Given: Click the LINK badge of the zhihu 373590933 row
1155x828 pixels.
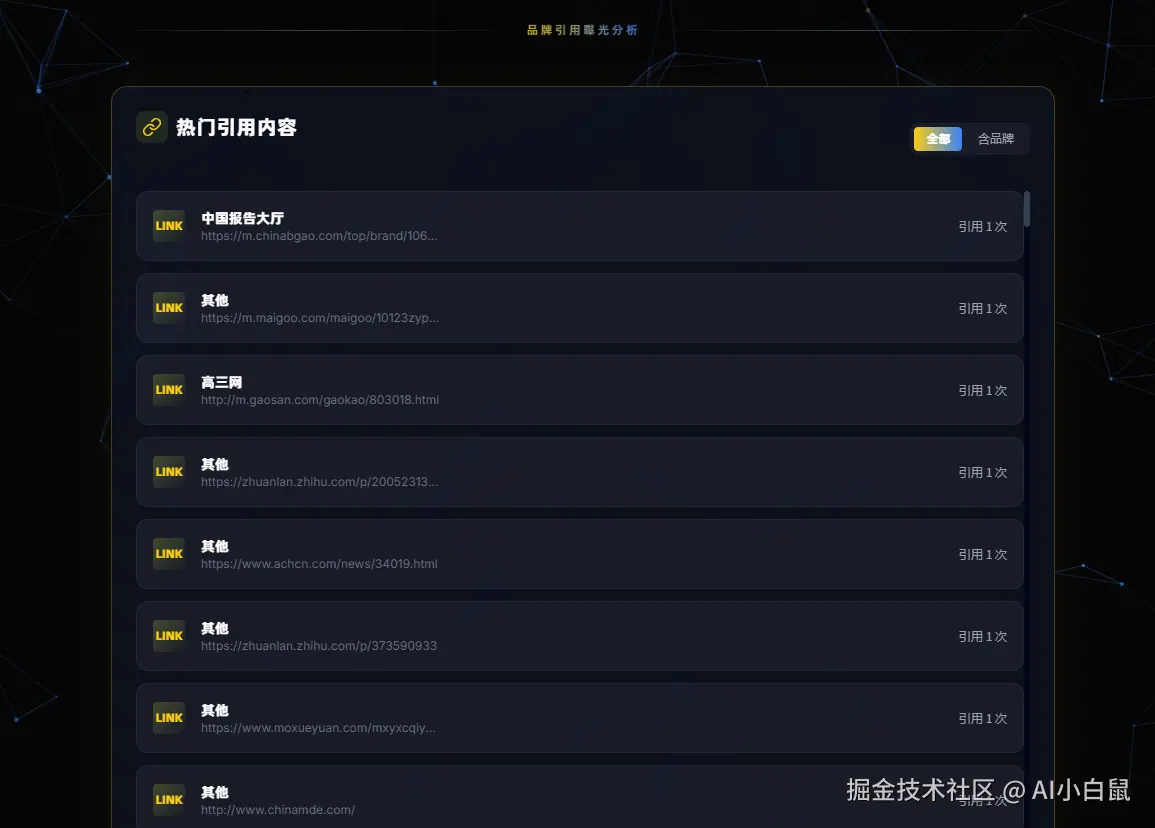Looking at the screenshot, I should coord(169,636).
